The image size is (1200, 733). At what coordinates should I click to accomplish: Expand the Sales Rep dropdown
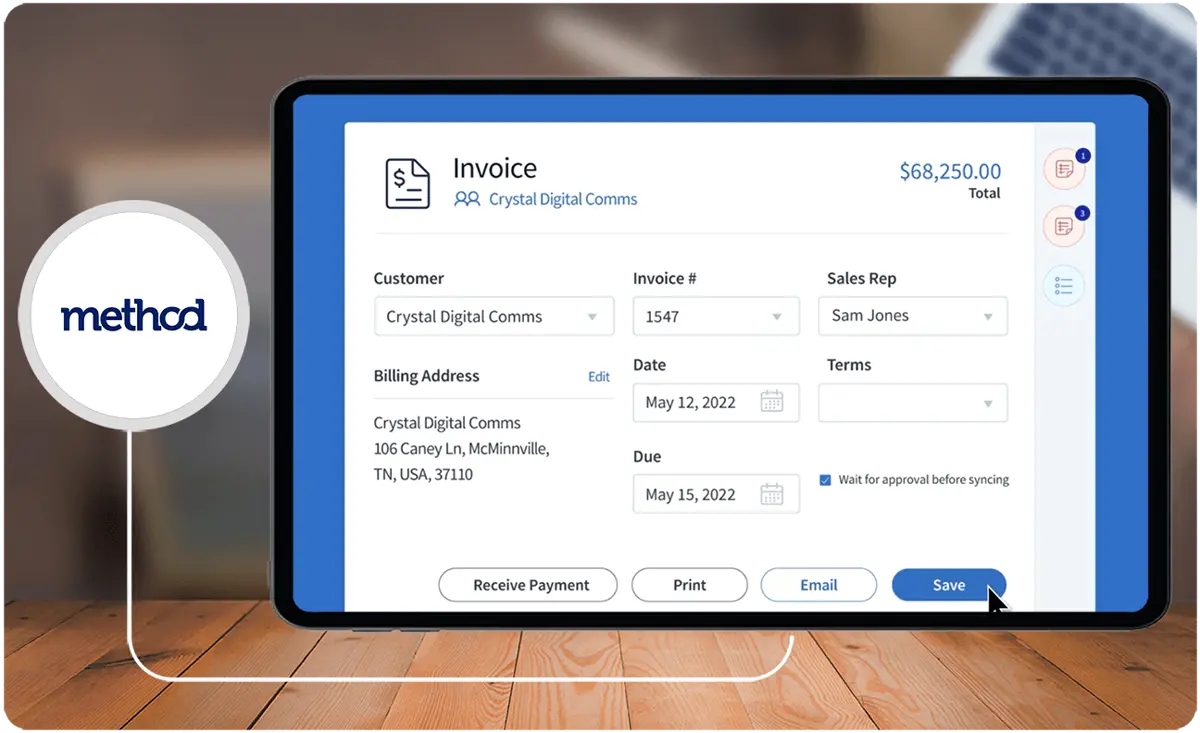(988, 317)
